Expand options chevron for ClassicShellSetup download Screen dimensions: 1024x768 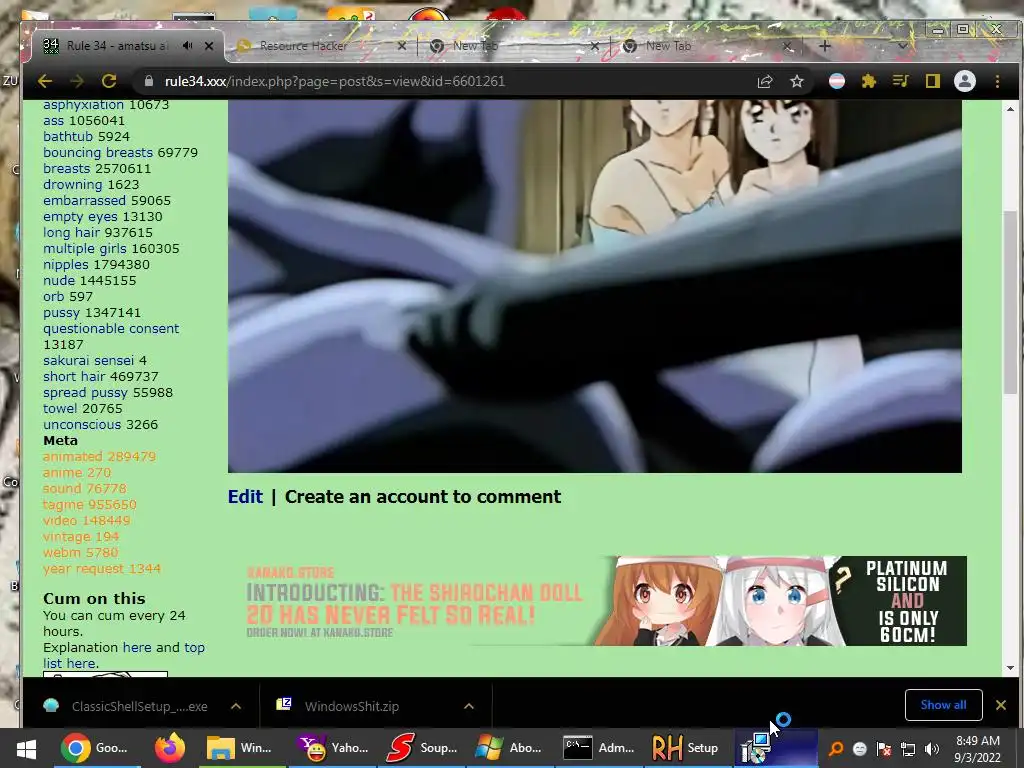point(236,706)
